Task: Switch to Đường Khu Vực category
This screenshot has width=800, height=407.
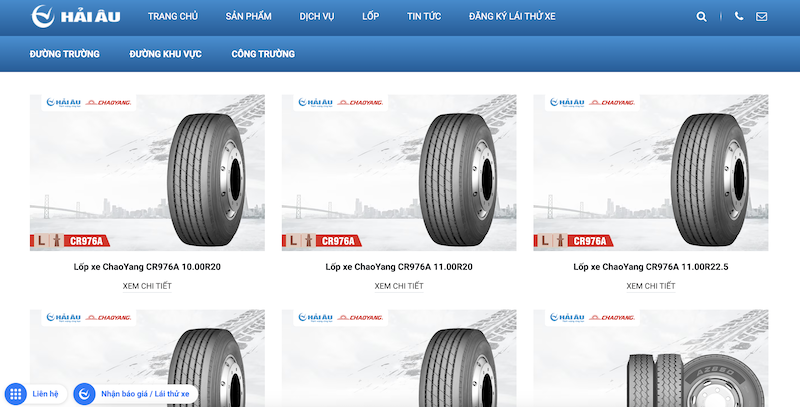Action: coord(165,54)
